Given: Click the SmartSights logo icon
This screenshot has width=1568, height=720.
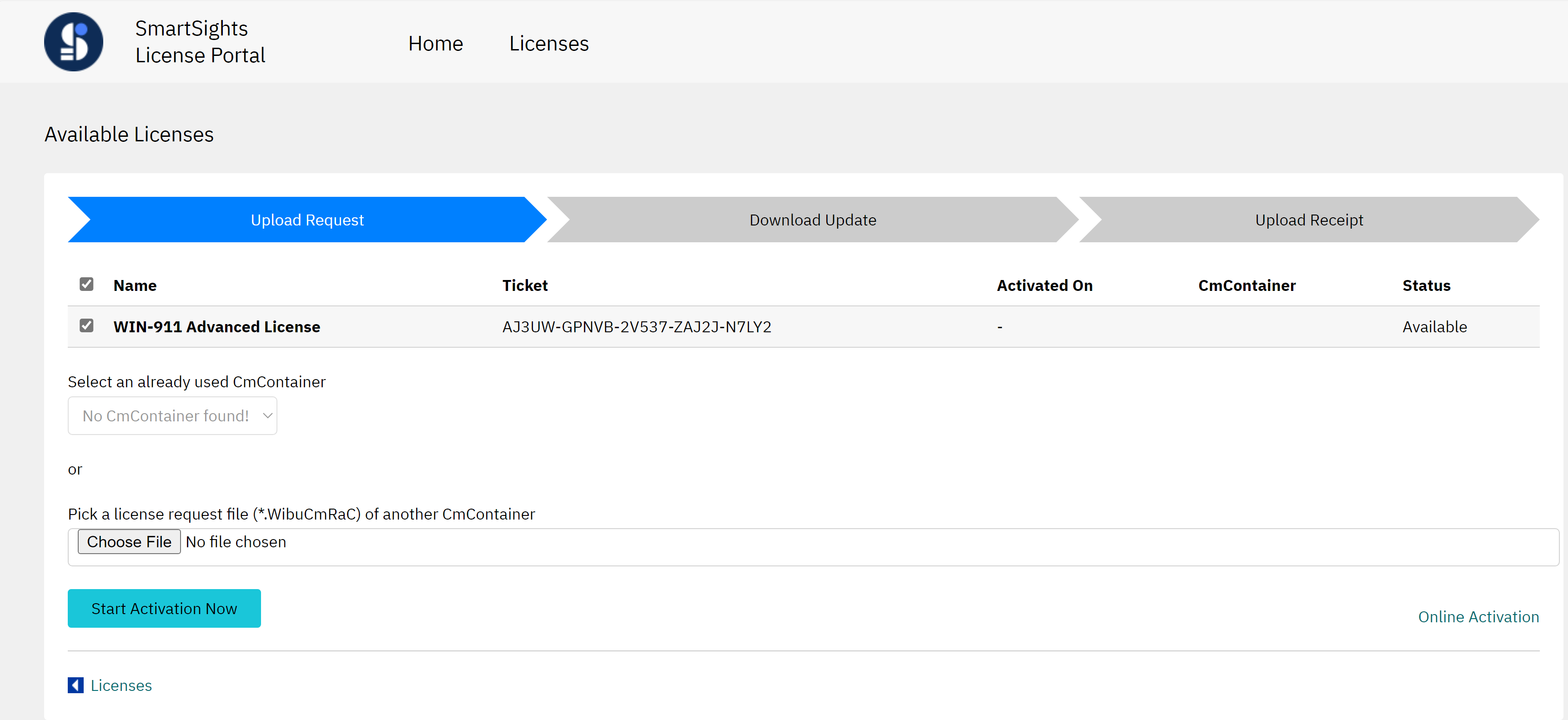Looking at the screenshot, I should pyautogui.click(x=73, y=42).
